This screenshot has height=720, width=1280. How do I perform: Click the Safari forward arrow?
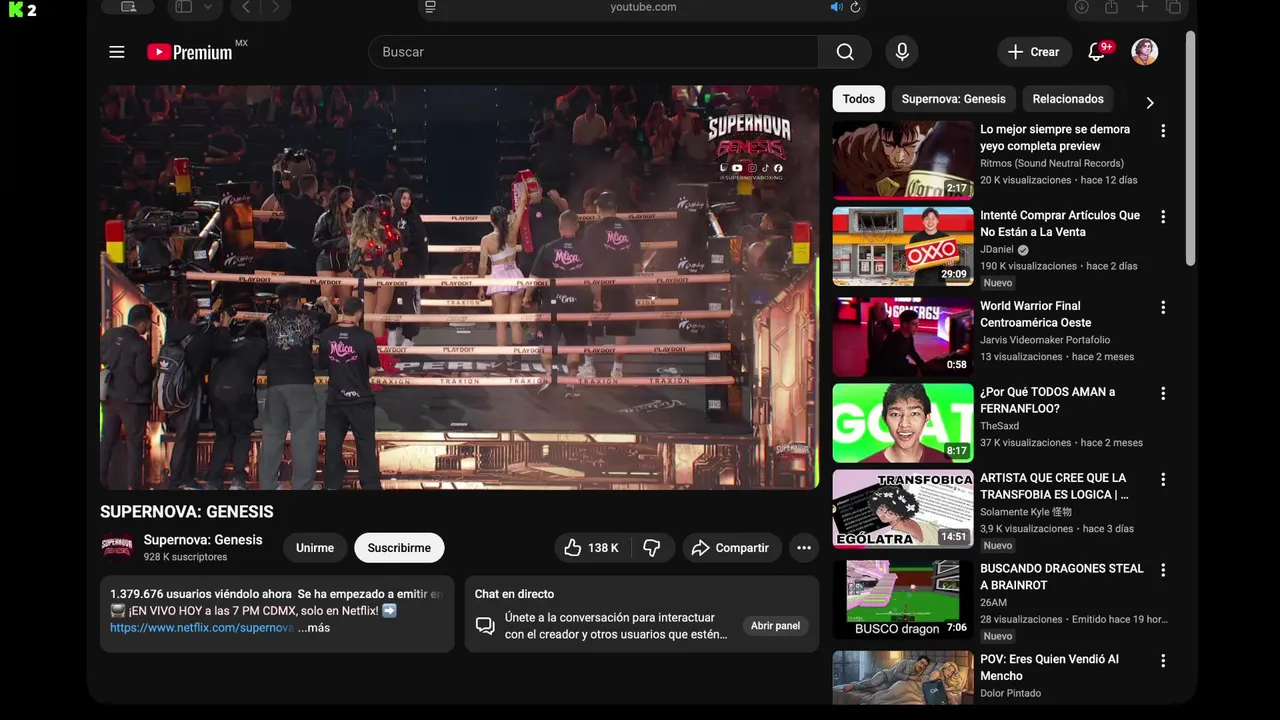click(x=276, y=7)
